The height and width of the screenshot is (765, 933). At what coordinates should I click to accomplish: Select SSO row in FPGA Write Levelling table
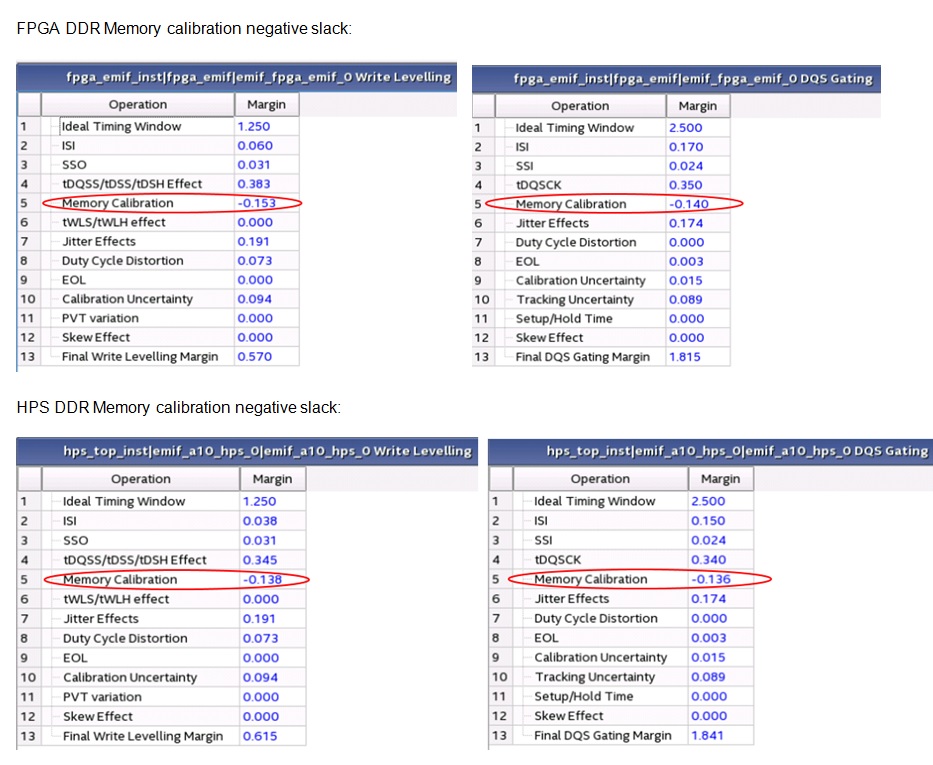click(158, 165)
